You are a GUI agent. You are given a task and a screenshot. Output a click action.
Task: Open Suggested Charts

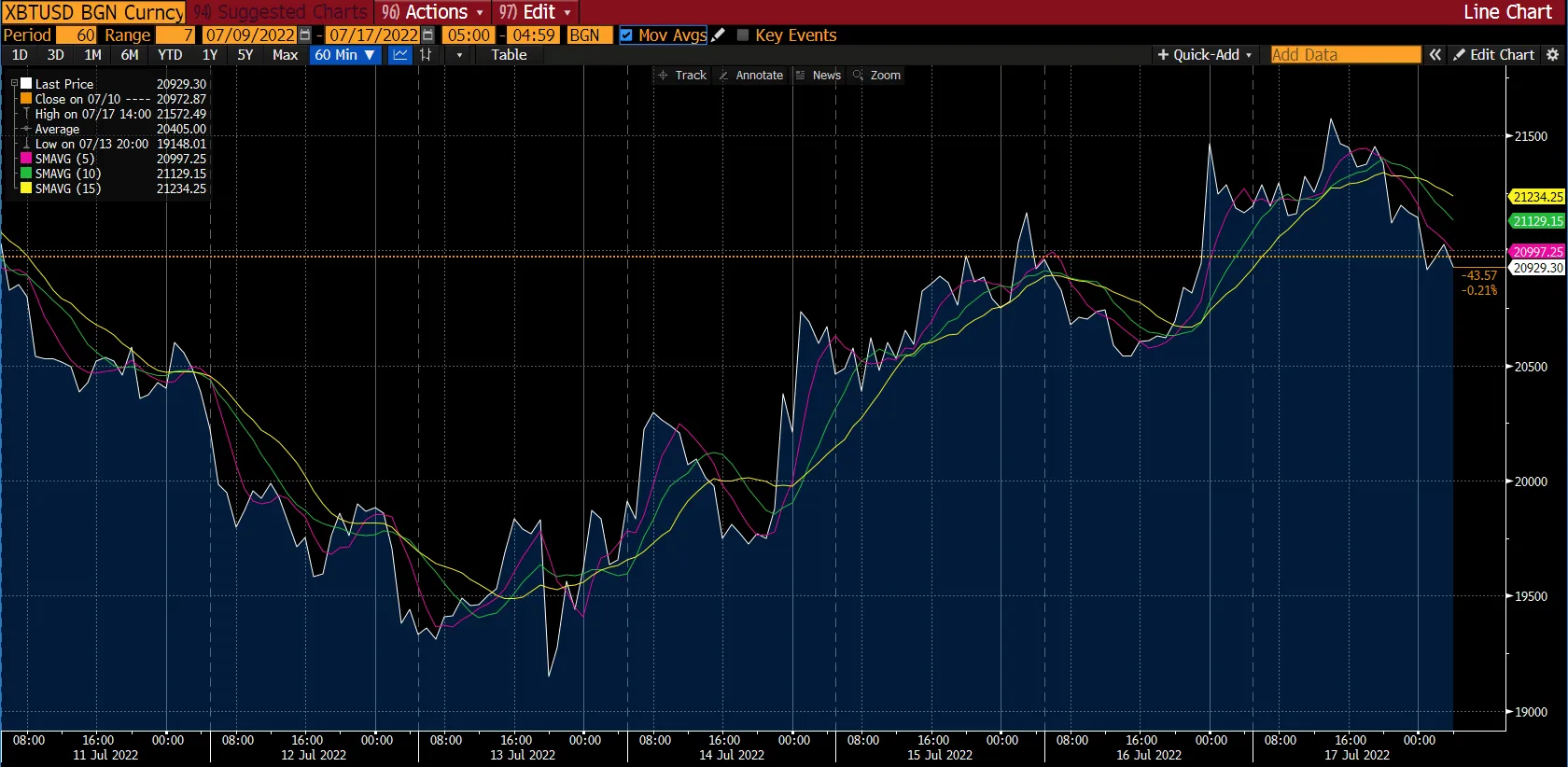[281, 12]
